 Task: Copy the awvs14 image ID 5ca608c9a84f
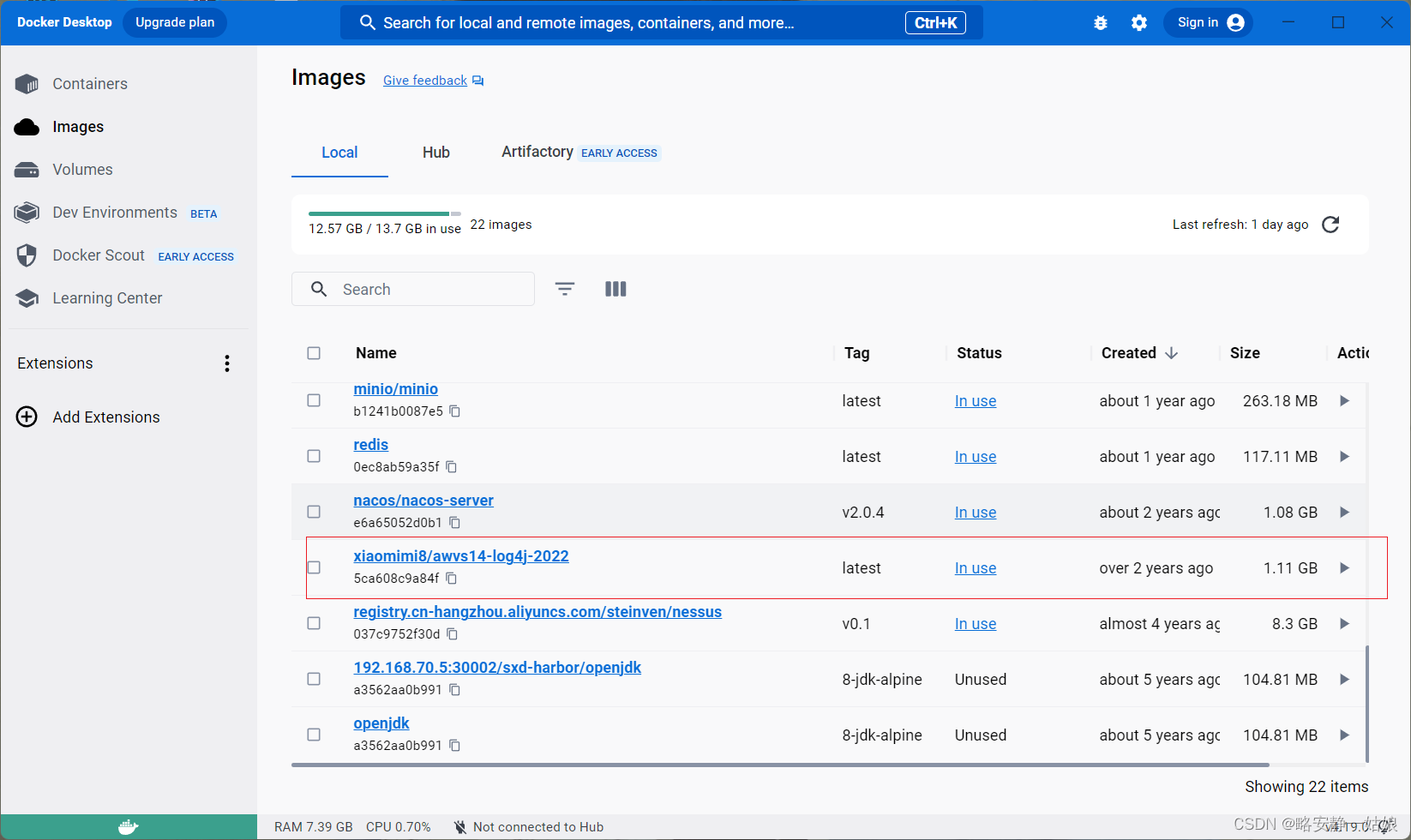[x=452, y=579]
